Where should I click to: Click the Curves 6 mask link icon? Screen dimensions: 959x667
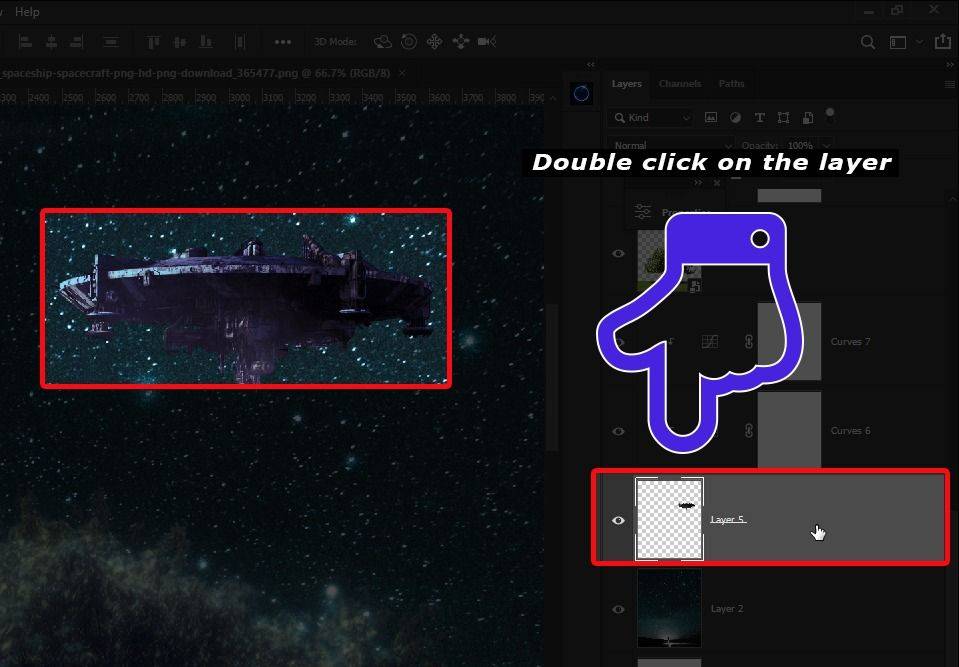749,430
